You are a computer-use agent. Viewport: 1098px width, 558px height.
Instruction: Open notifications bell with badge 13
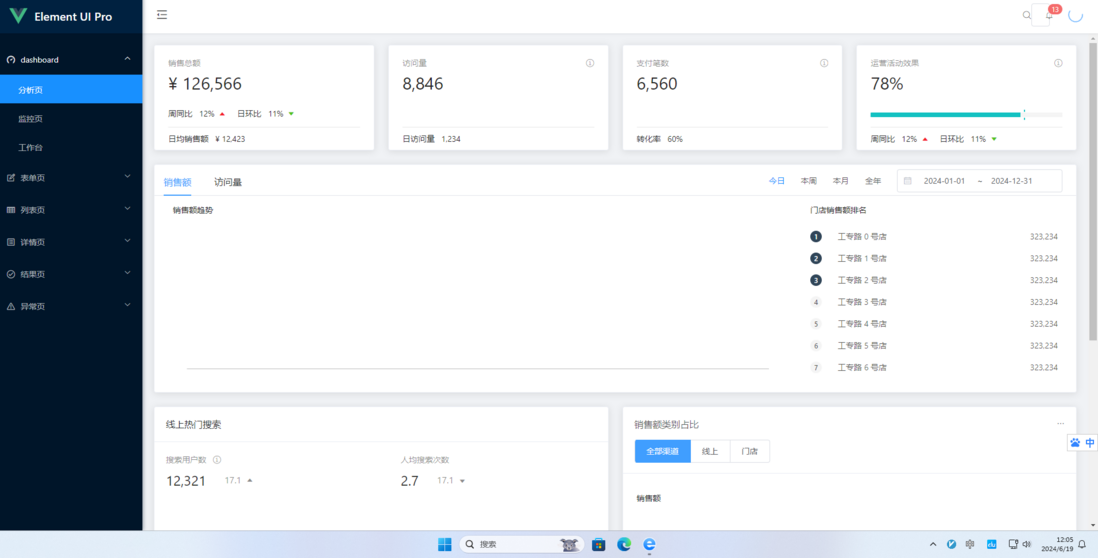[x=1048, y=15]
